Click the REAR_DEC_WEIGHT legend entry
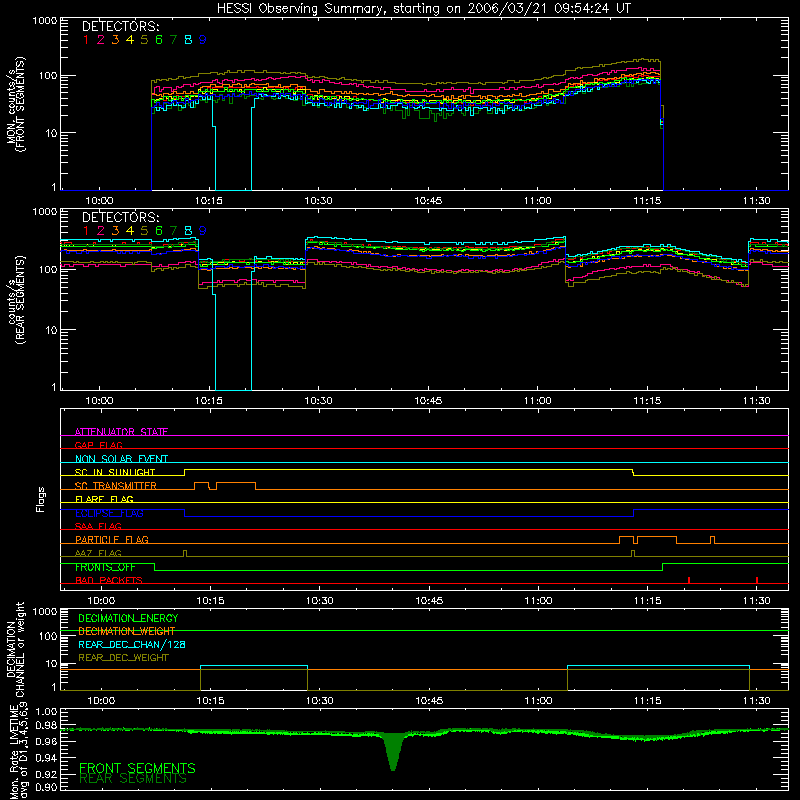Viewport: 800px width, 800px height. [x=123, y=658]
